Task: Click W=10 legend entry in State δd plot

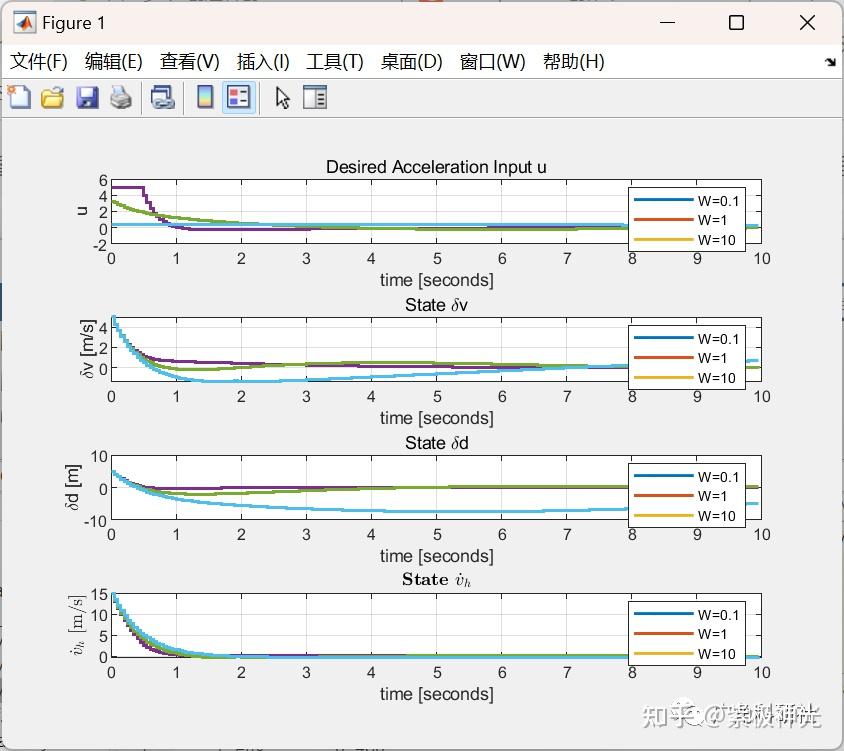Action: 685,515
